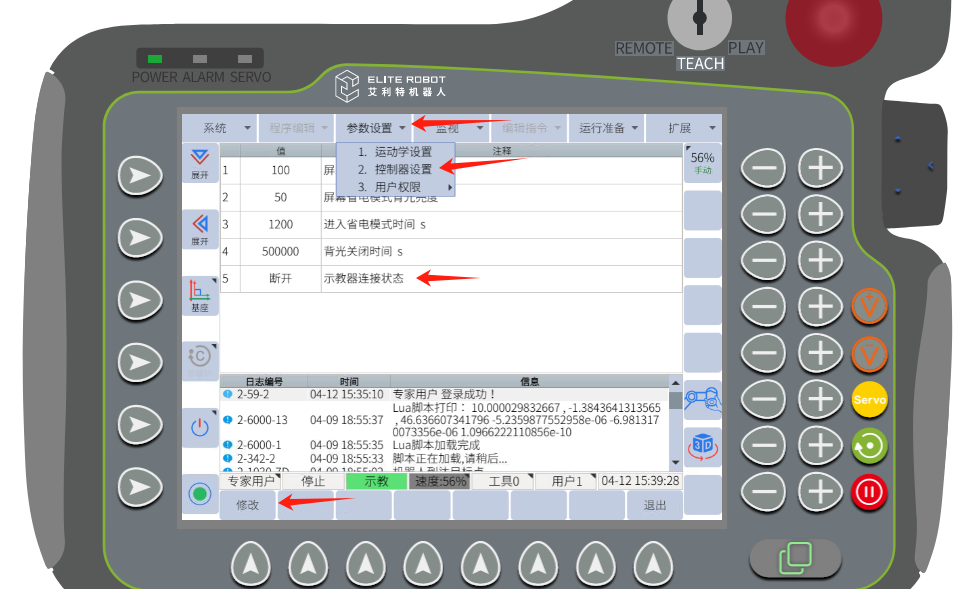Click the robot arm icon
The image size is (957, 589).
(702, 398)
